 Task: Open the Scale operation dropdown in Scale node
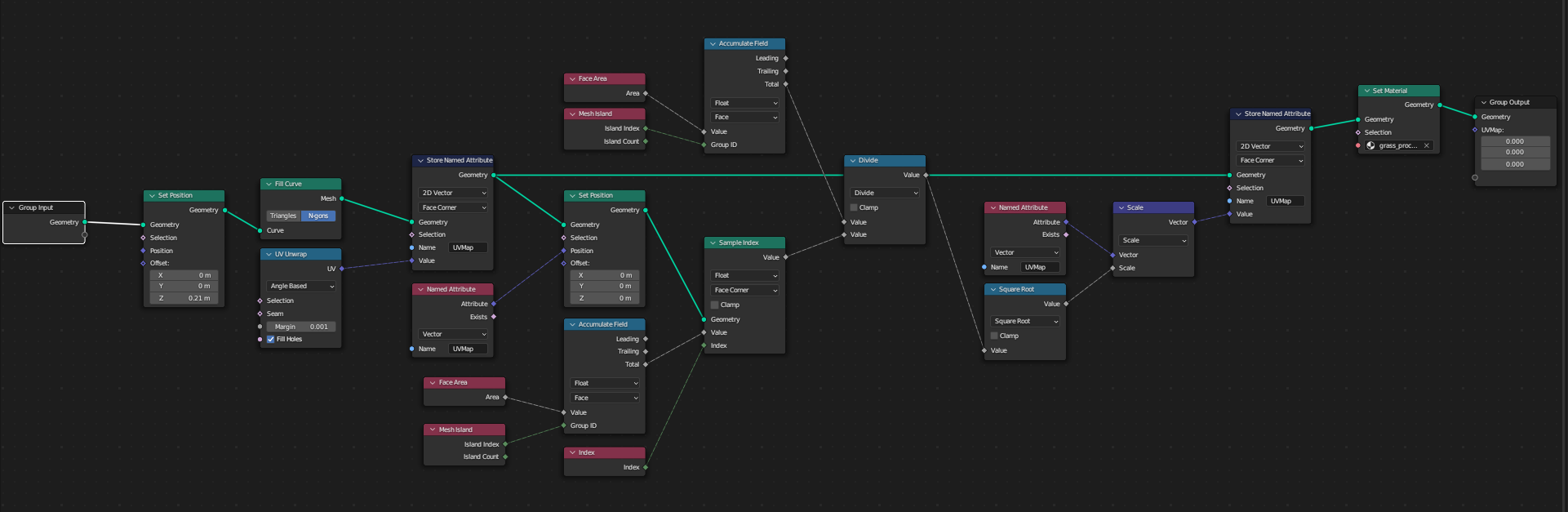(x=1153, y=240)
